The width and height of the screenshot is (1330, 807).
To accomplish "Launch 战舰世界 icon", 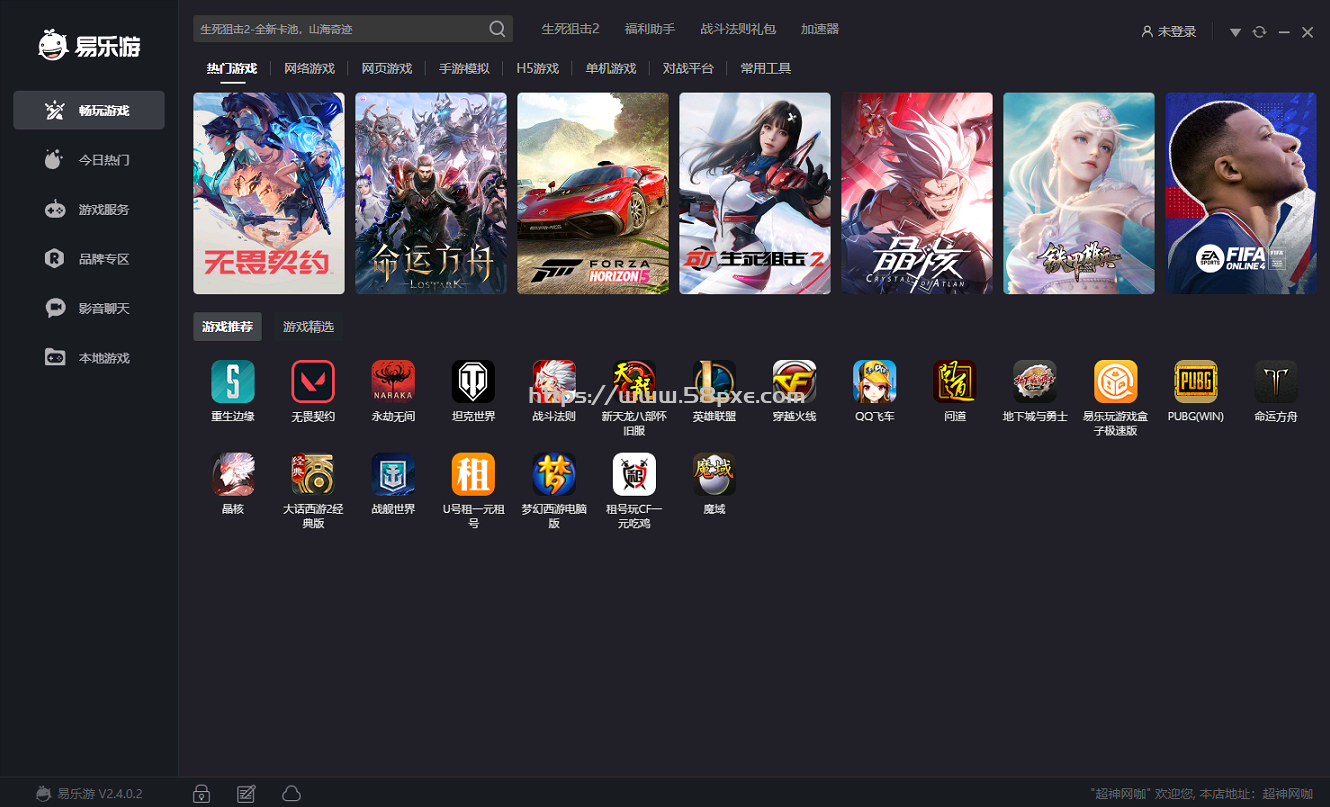I will point(393,475).
